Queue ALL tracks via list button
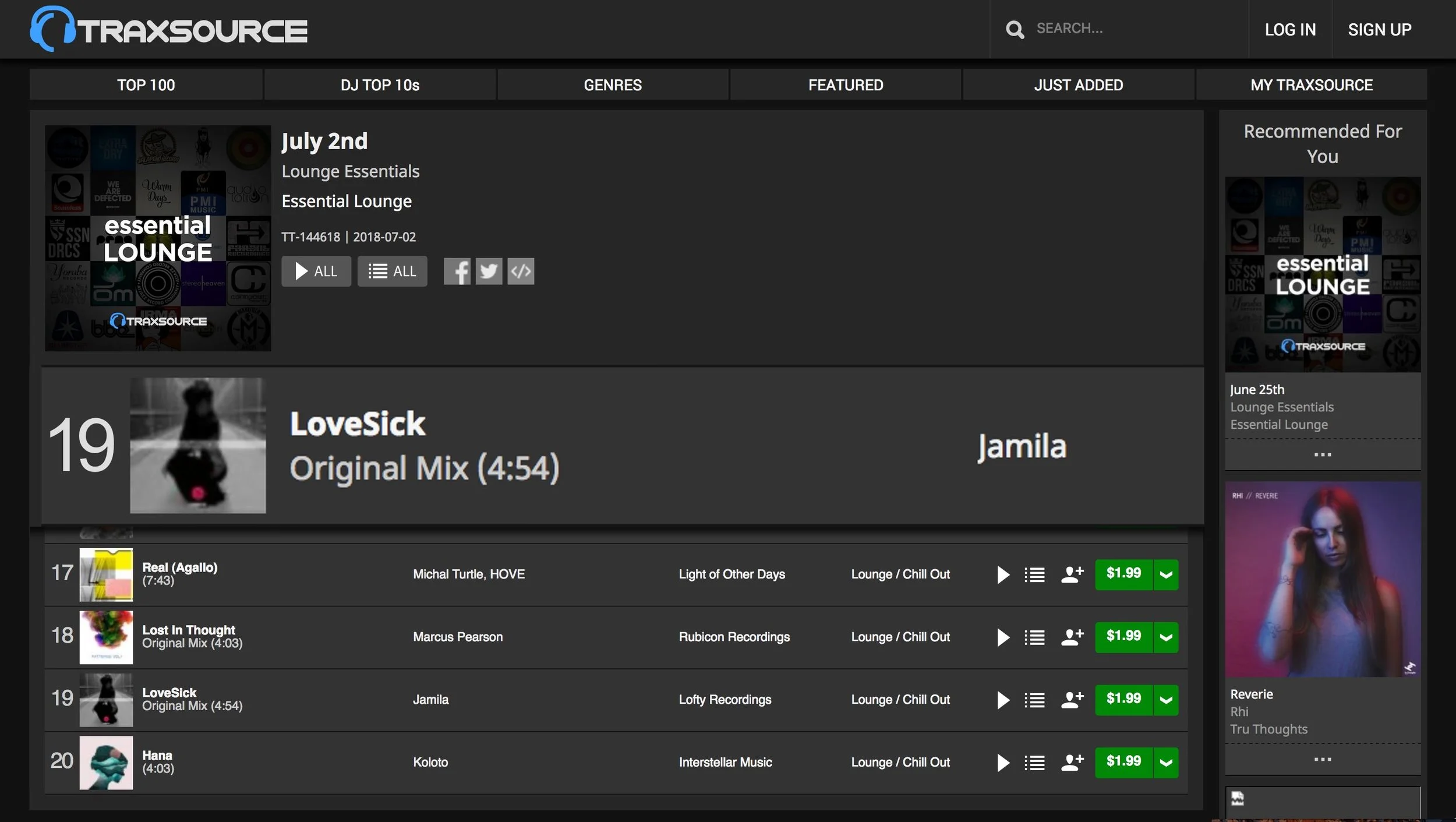Image resolution: width=1456 pixels, height=822 pixels. click(x=392, y=271)
